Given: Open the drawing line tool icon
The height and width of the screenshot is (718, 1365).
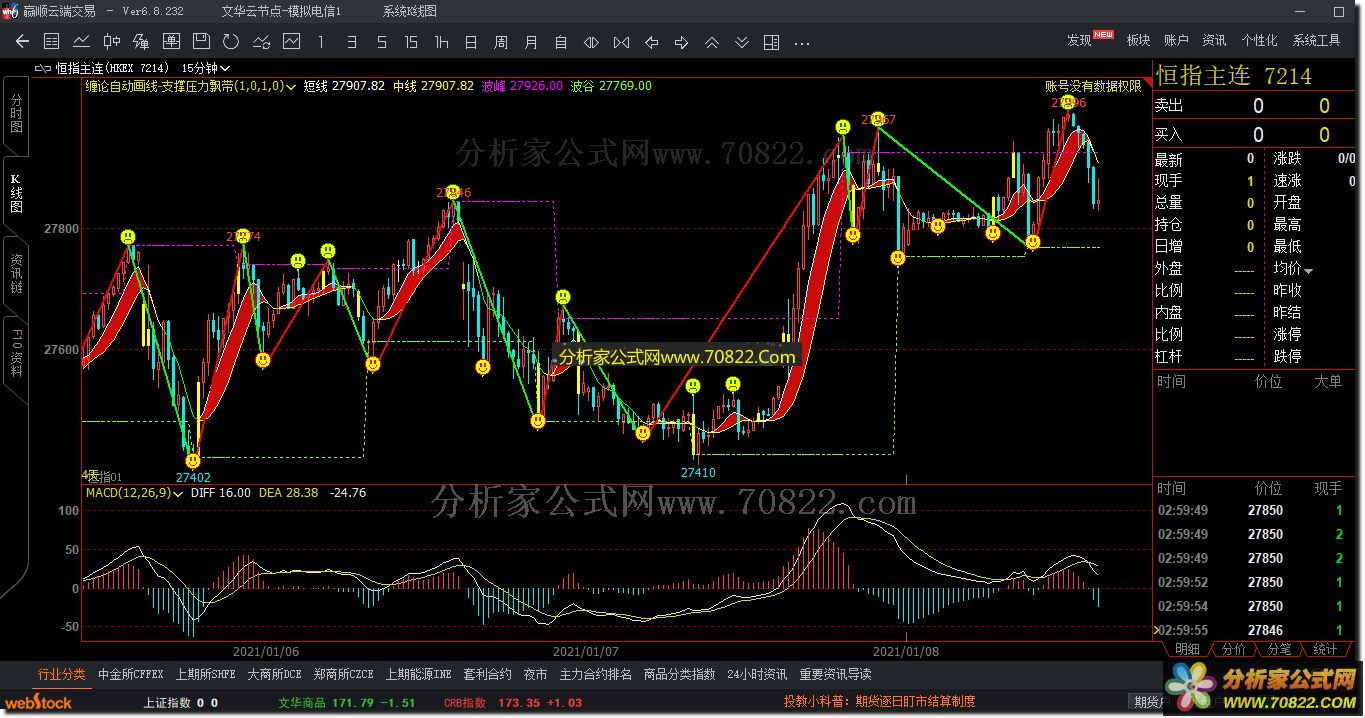Looking at the screenshot, I should coord(261,42).
